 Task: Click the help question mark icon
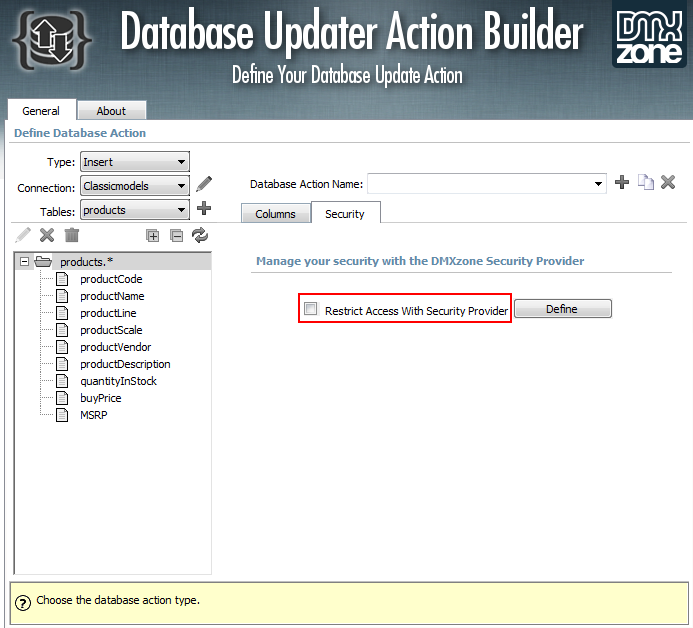tap(23, 602)
